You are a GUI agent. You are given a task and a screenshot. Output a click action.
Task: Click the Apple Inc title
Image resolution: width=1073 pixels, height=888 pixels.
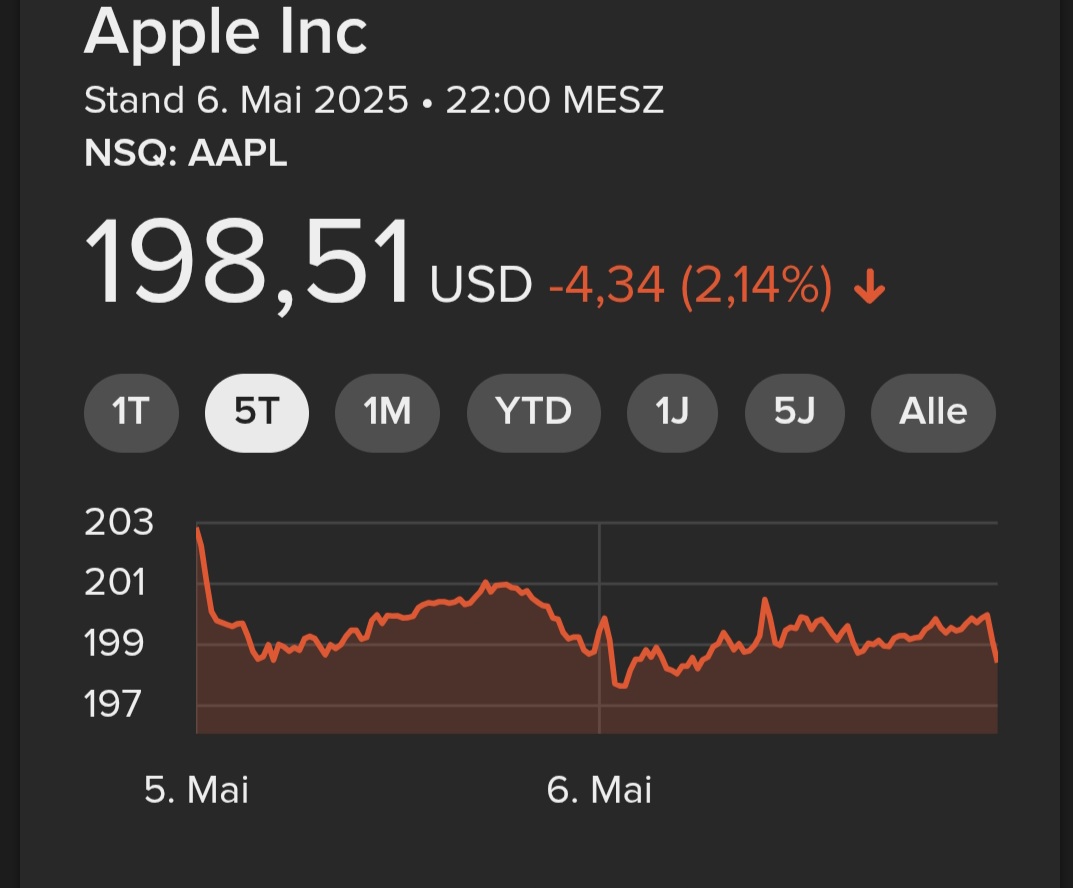click(226, 33)
